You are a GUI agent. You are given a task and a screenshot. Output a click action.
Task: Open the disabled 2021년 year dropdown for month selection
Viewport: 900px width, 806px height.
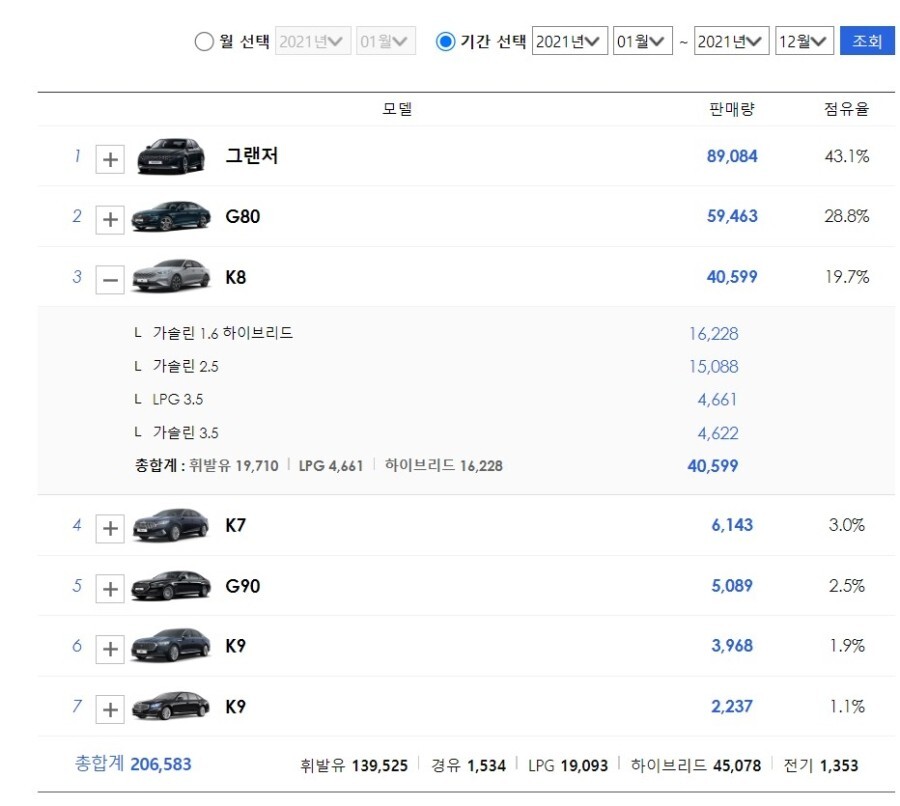(313, 41)
